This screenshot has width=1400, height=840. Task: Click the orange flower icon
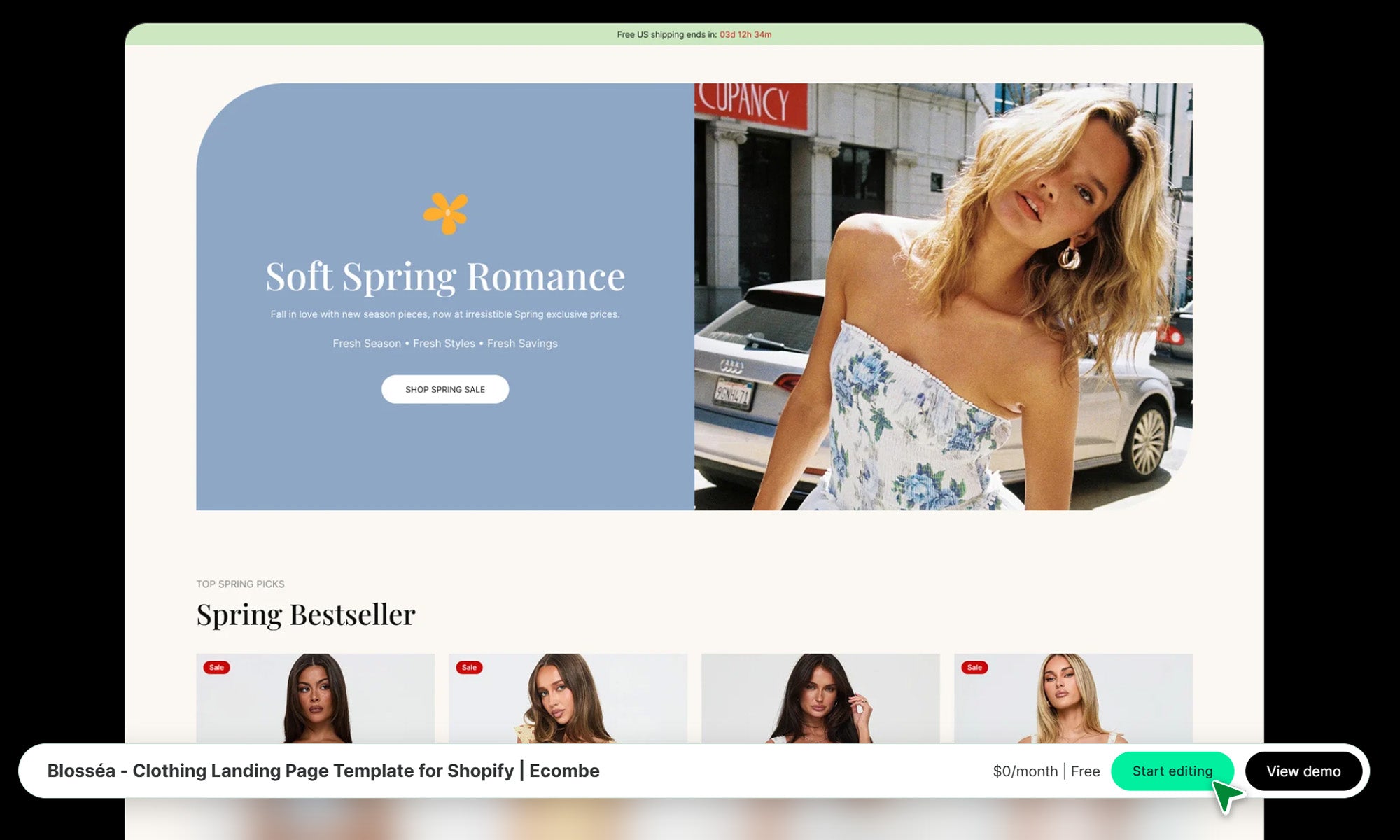(445, 213)
